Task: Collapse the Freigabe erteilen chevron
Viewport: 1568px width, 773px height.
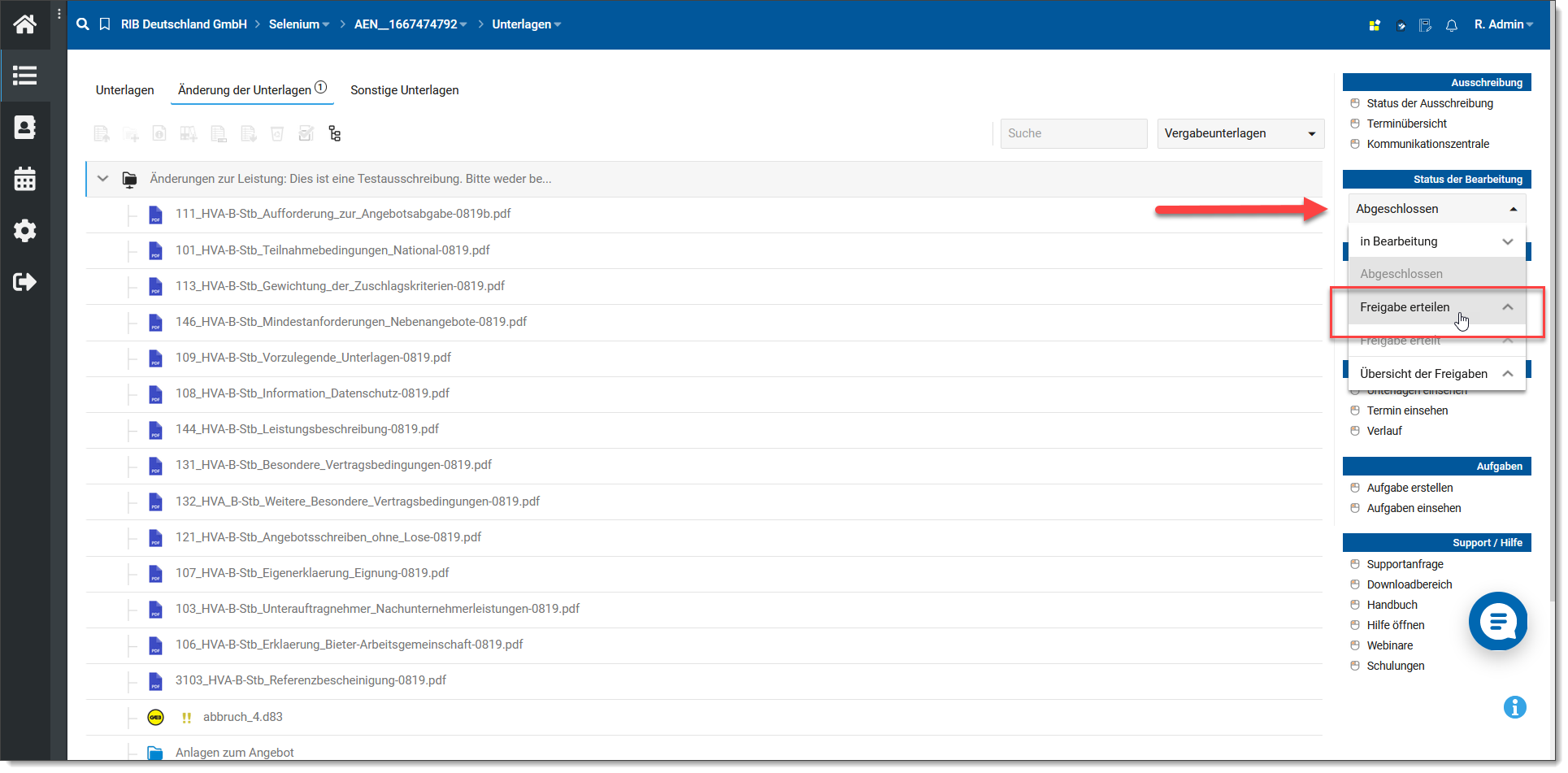Action: [1508, 307]
